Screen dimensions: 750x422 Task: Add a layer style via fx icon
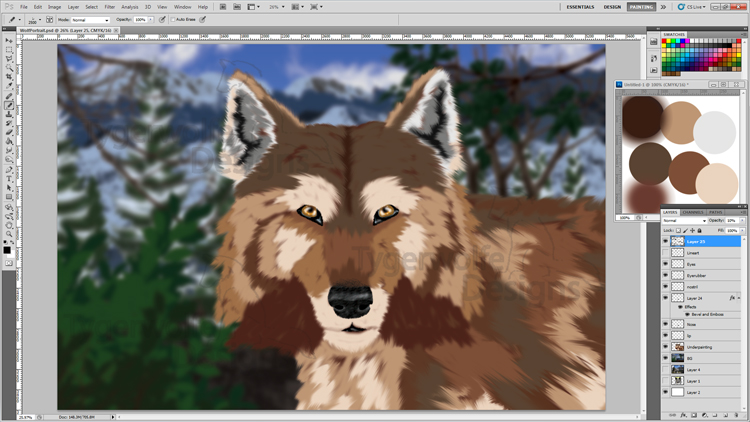tap(684, 416)
